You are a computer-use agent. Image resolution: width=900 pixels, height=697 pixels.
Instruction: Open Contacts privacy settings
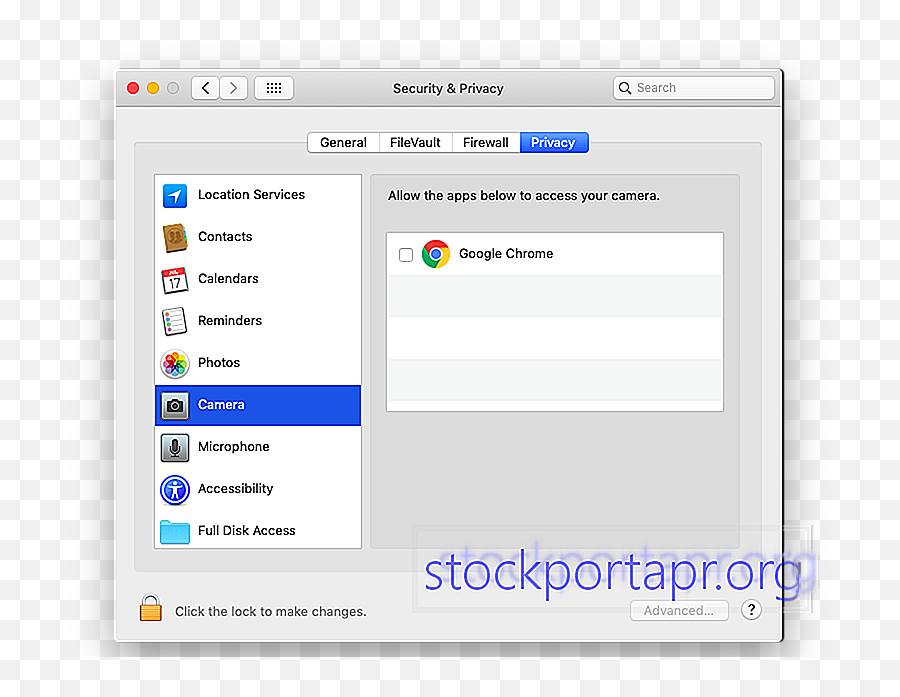(174, 237)
